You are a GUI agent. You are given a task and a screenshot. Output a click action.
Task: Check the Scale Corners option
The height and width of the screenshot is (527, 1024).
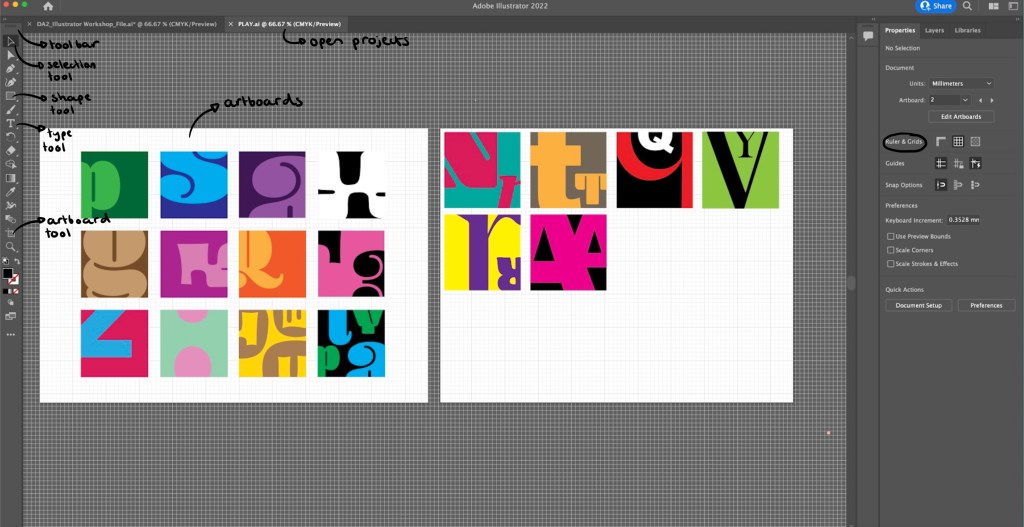pos(890,250)
